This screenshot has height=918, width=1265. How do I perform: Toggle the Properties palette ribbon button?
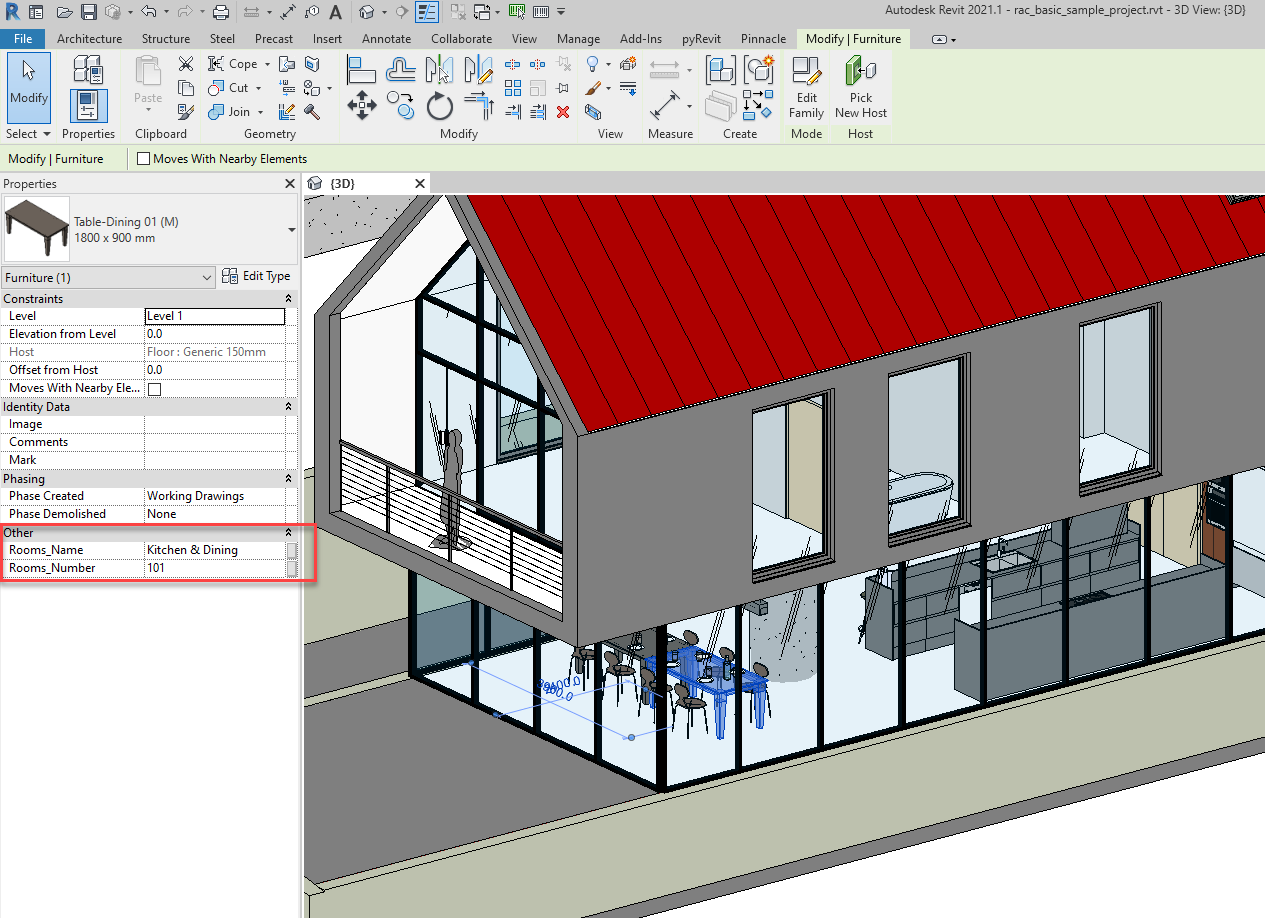(x=88, y=105)
